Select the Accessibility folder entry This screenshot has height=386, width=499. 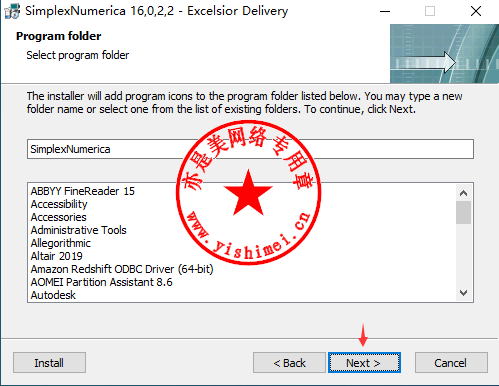59,204
